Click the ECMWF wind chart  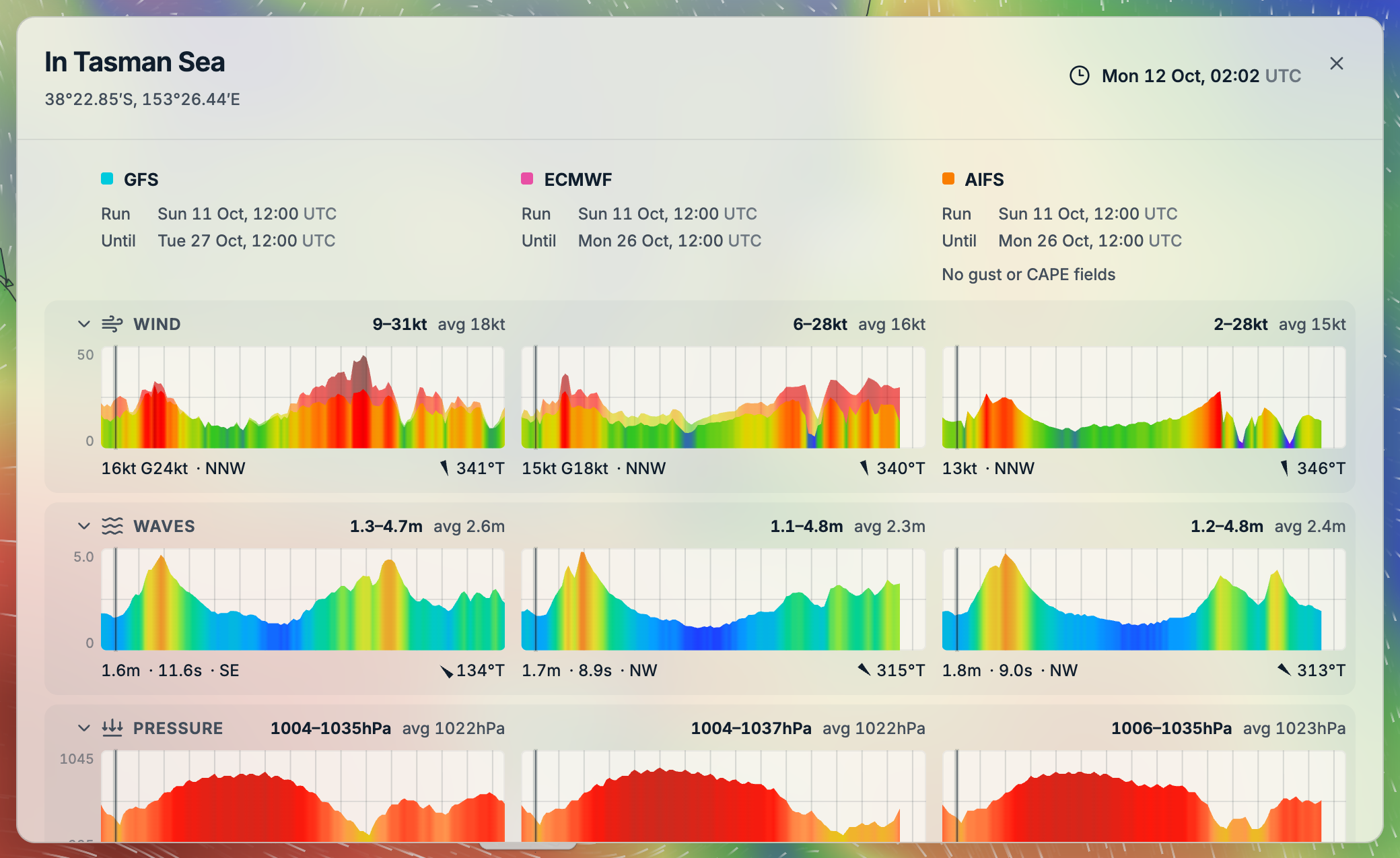724,397
